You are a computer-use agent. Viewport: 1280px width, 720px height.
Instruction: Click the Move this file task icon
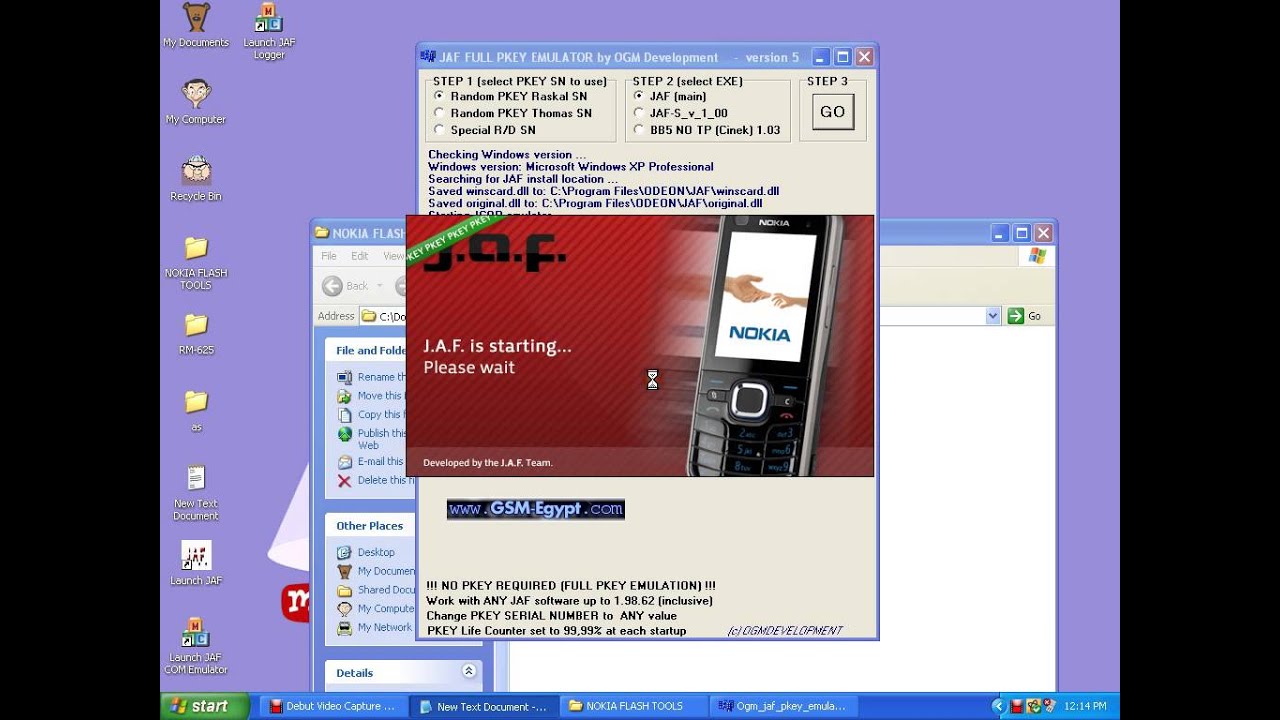point(344,396)
